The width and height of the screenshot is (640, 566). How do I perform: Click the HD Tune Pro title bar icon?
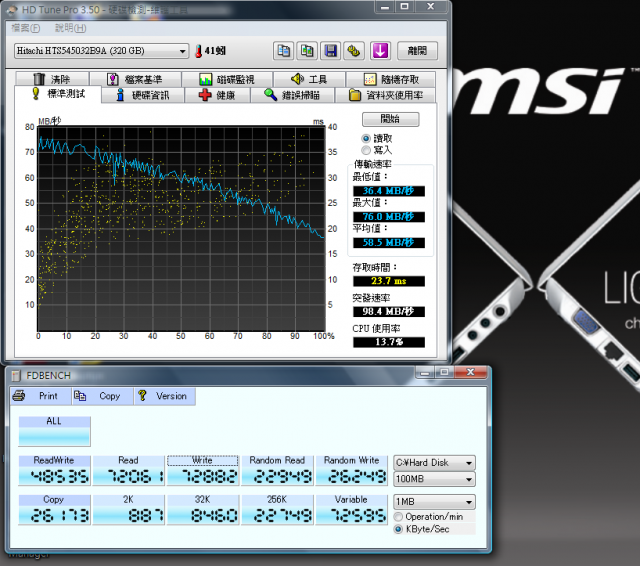pyautogui.click(x=12, y=10)
